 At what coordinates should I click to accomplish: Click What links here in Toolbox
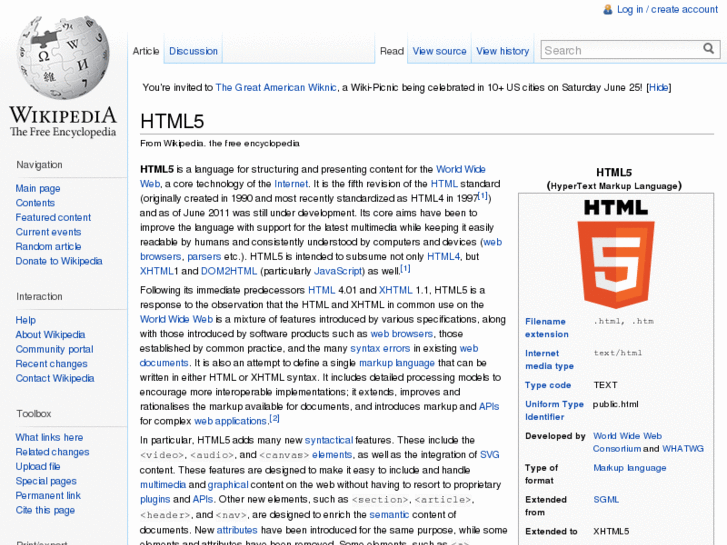click(49, 437)
